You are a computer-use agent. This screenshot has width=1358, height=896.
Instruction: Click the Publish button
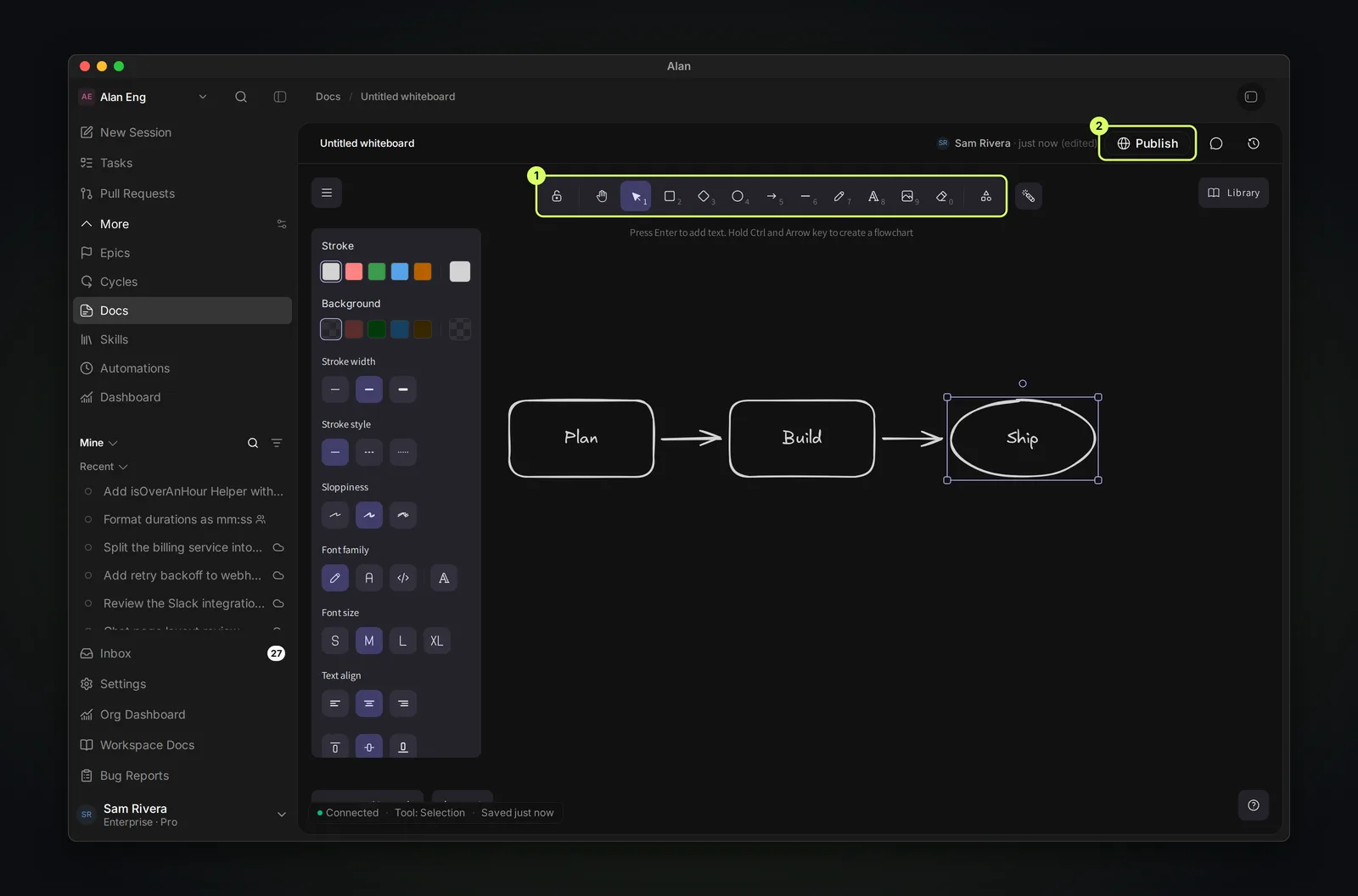[x=1148, y=143]
